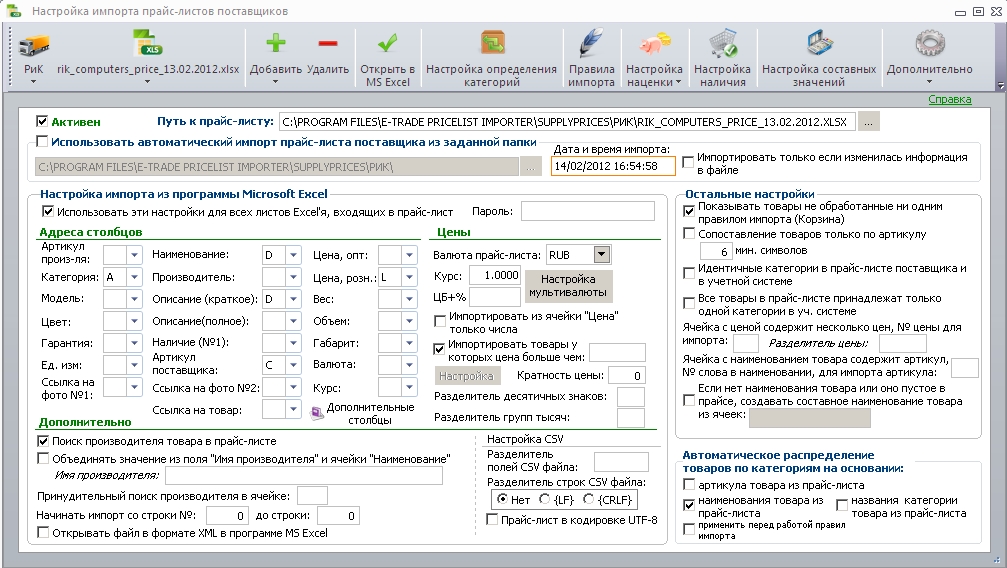Screen dimensions: 1007x568
Task: Enable distribution by артикула товара
Action: click(689, 484)
